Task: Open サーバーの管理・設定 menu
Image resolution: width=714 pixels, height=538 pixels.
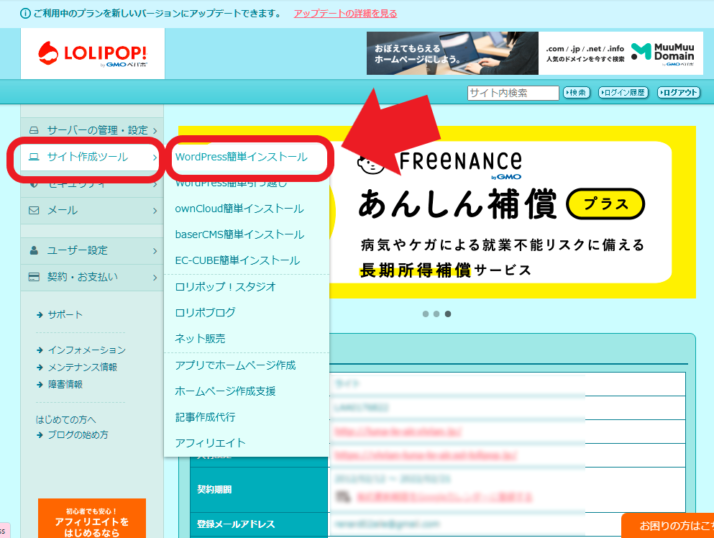Action: pos(92,130)
